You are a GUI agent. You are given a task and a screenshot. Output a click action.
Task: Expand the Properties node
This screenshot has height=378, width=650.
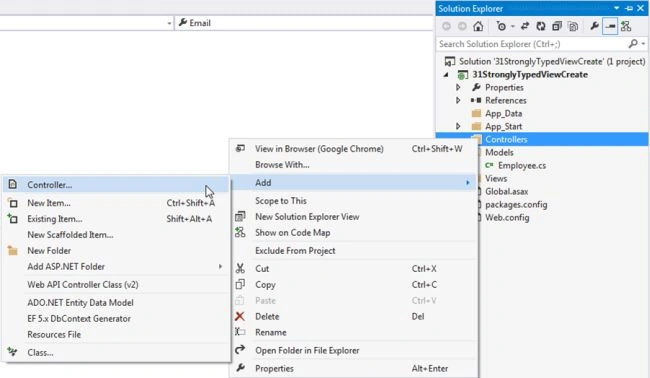[x=458, y=87]
